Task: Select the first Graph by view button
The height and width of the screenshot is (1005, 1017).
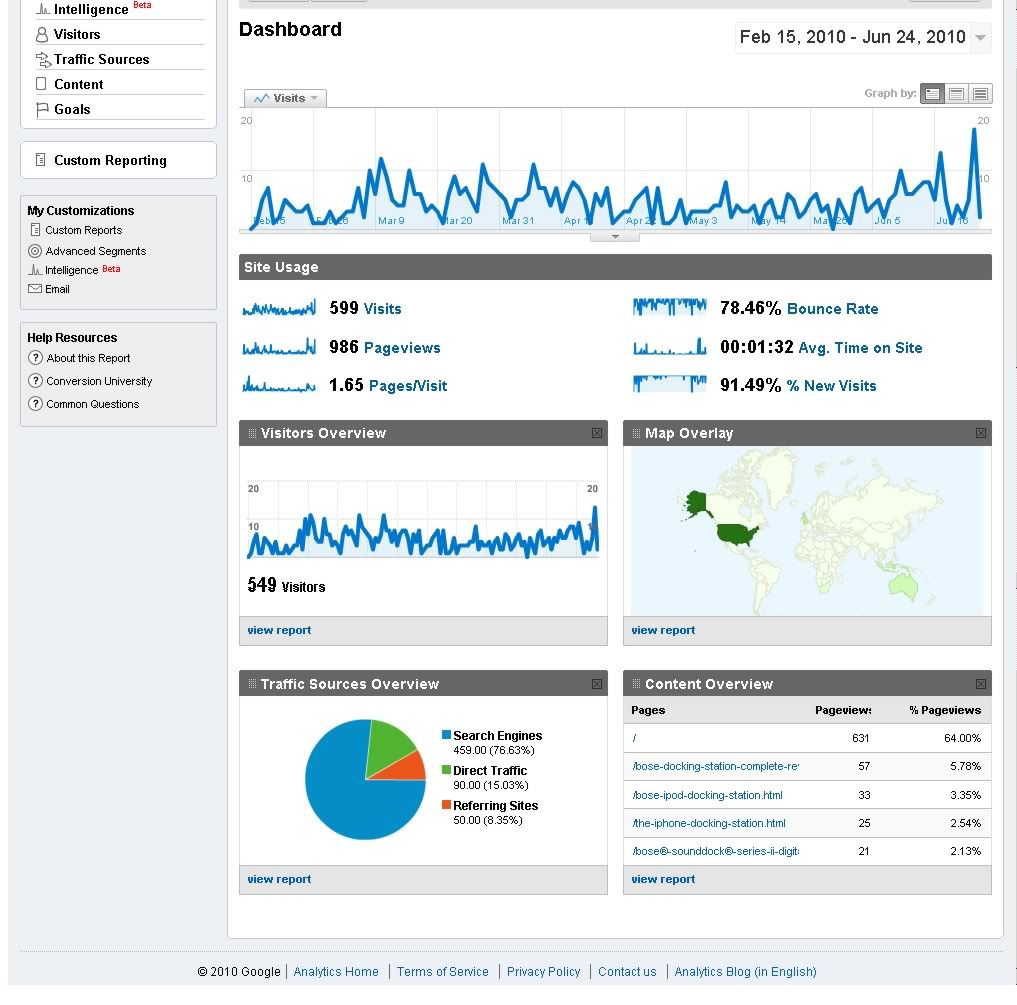Action: pyautogui.click(x=932, y=94)
